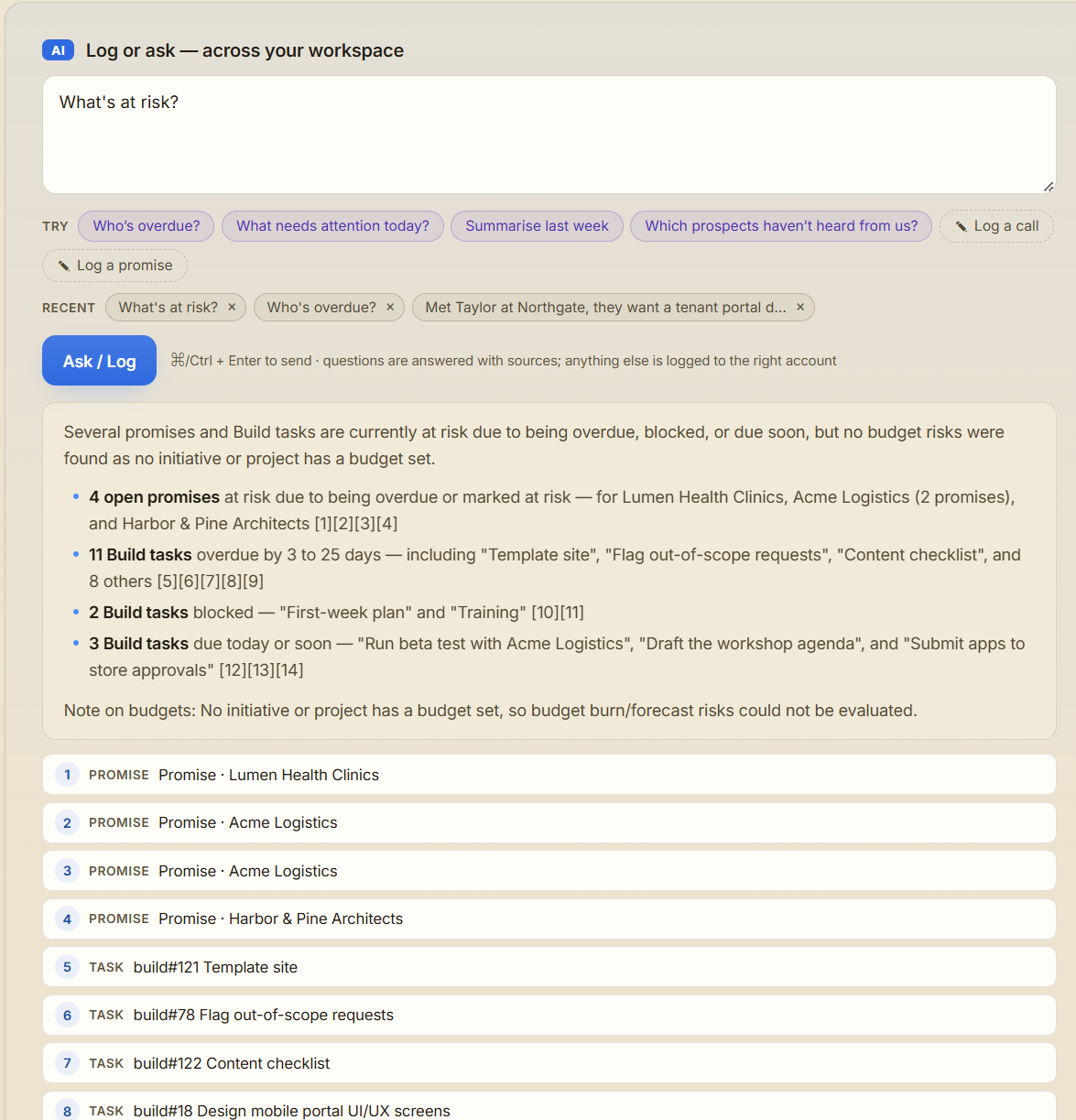The image size is (1076, 1120).
Task: Choose "What needs attention today?" suggestion
Action: tap(332, 226)
